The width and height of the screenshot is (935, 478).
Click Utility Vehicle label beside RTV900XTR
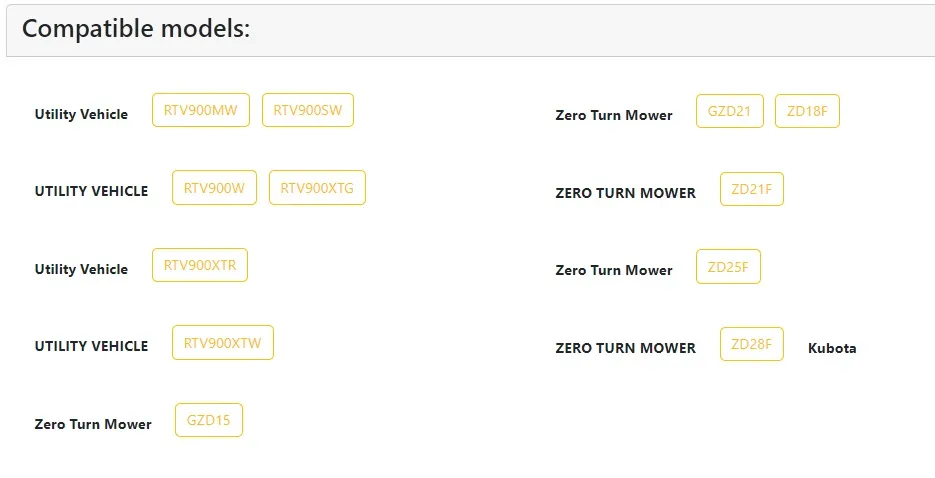81,270
